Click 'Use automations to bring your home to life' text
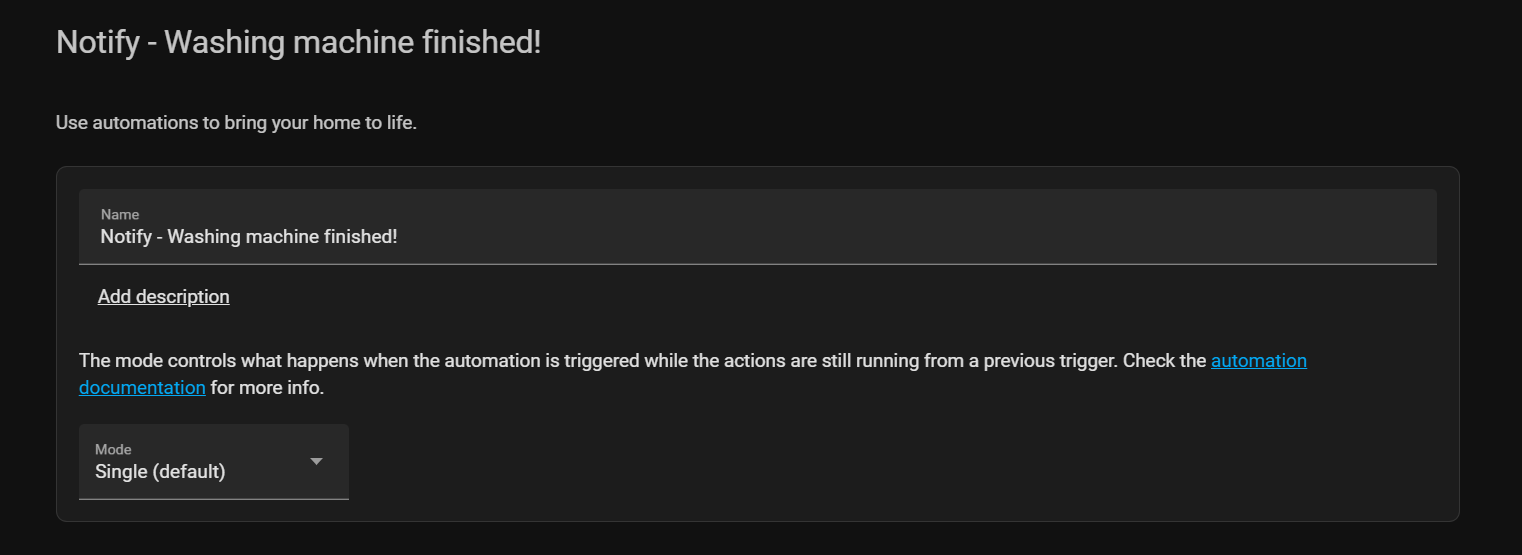Image resolution: width=1522 pixels, height=555 pixels. point(236,124)
